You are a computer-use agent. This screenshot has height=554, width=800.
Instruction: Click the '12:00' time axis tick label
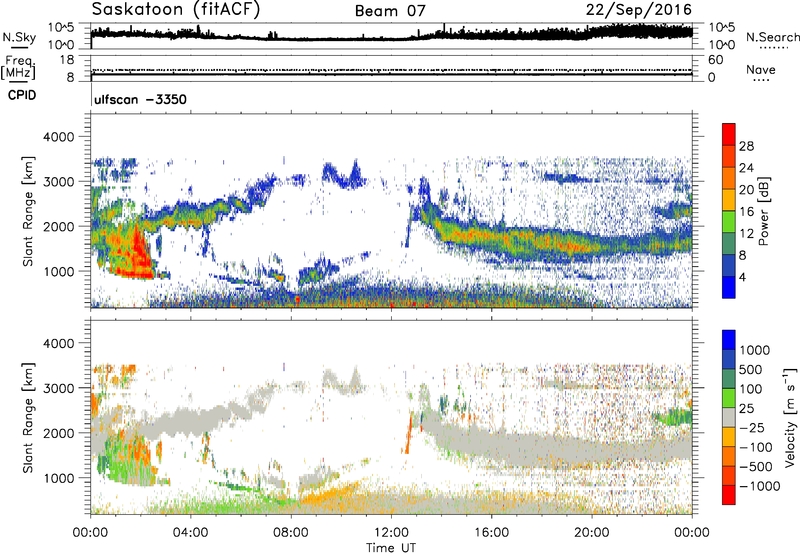(391, 533)
